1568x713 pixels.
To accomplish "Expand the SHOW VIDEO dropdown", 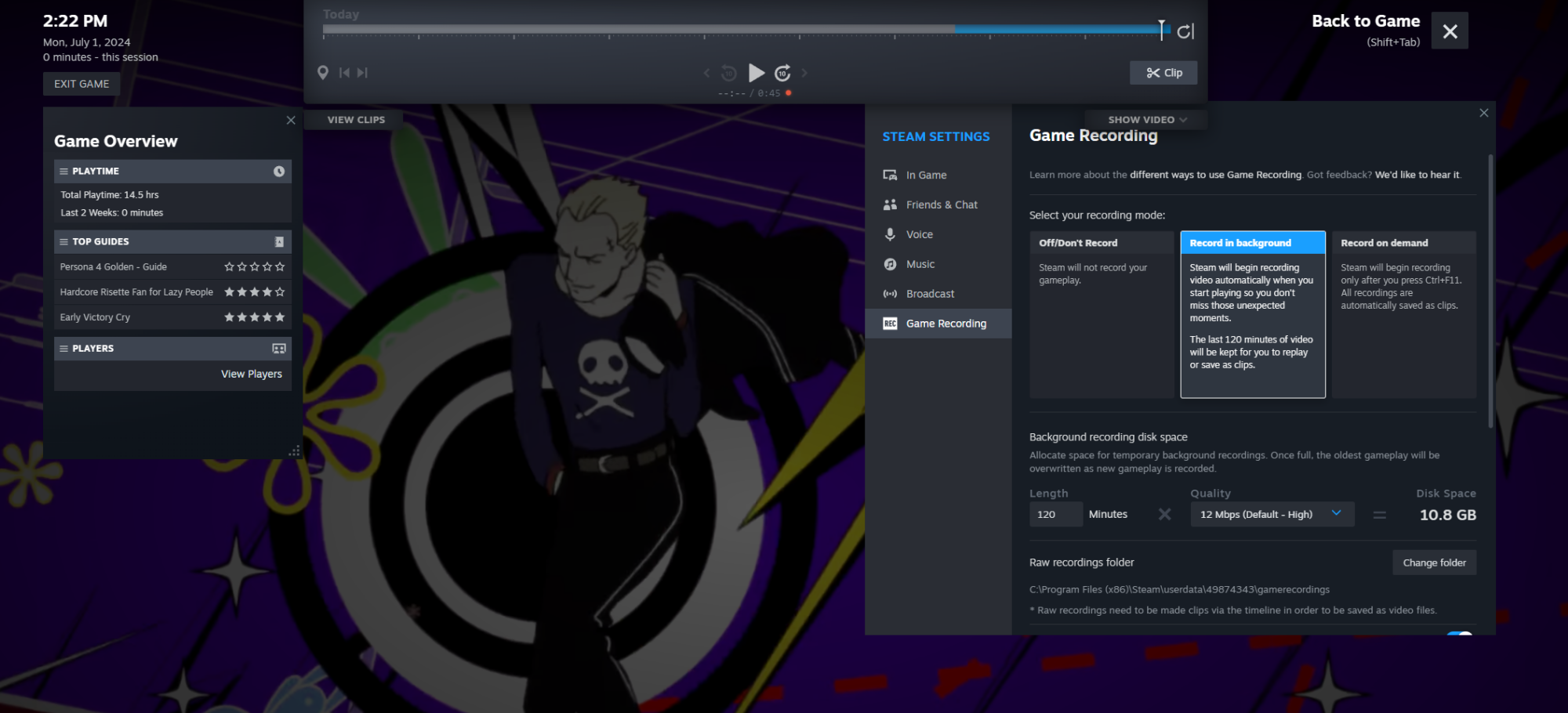I will (1147, 120).
